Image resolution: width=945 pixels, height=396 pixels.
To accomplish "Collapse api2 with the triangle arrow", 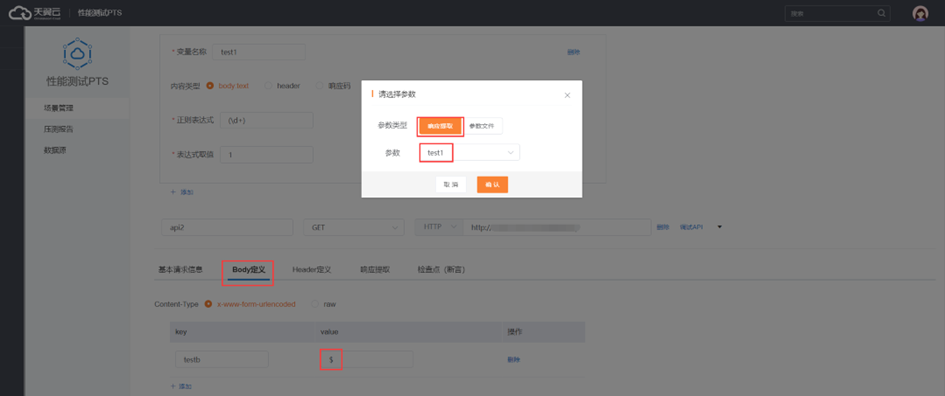I will click(x=720, y=227).
